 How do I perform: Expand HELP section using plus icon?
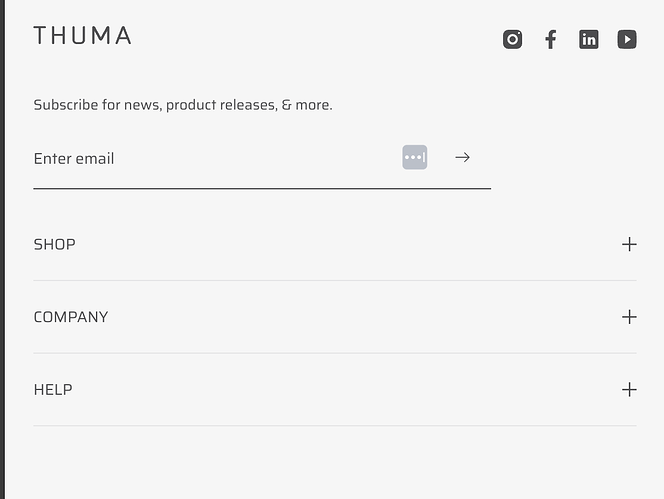629,390
